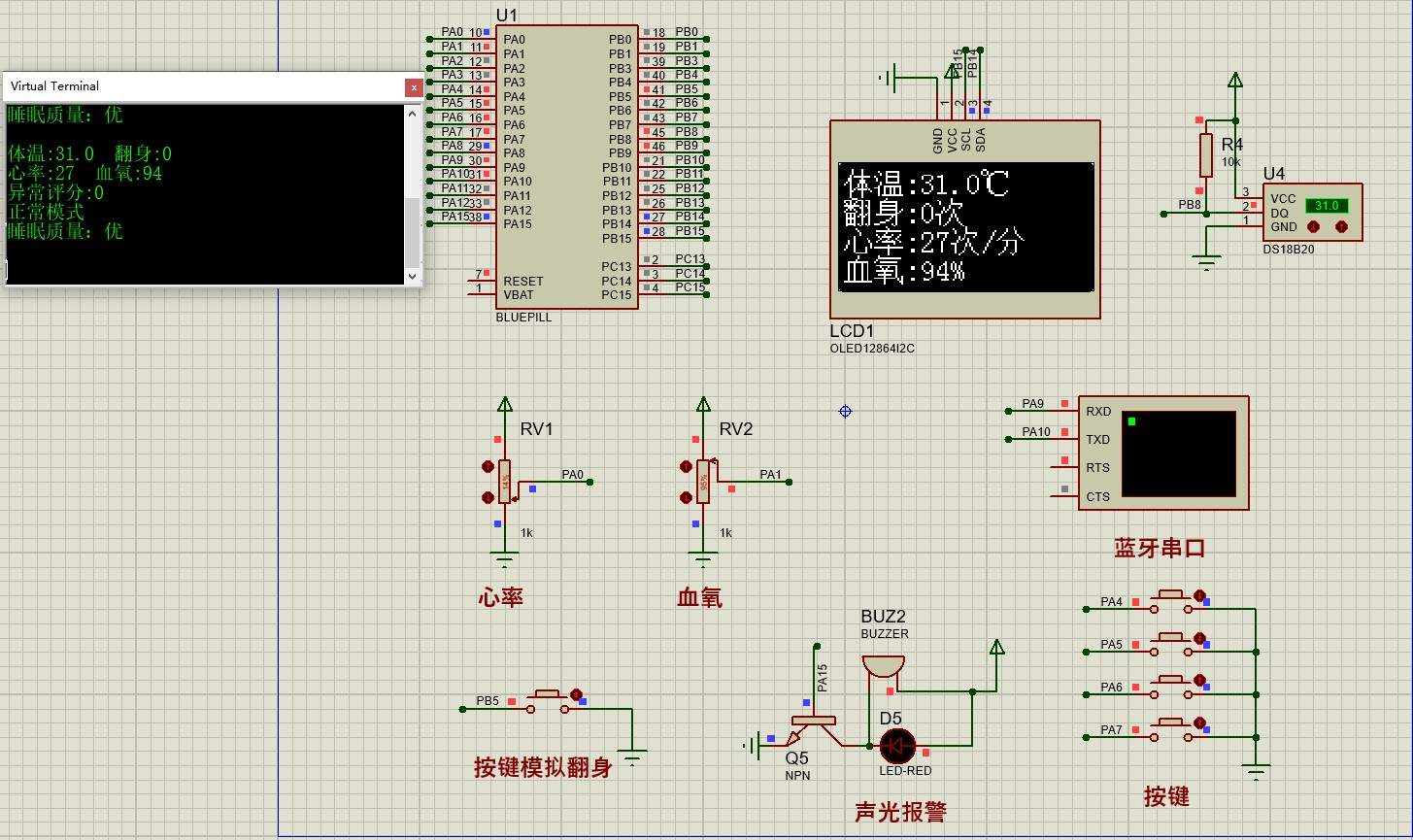Click the Virtual Terminal scroll down arrow
This screenshot has height=840, width=1413.
(x=413, y=276)
